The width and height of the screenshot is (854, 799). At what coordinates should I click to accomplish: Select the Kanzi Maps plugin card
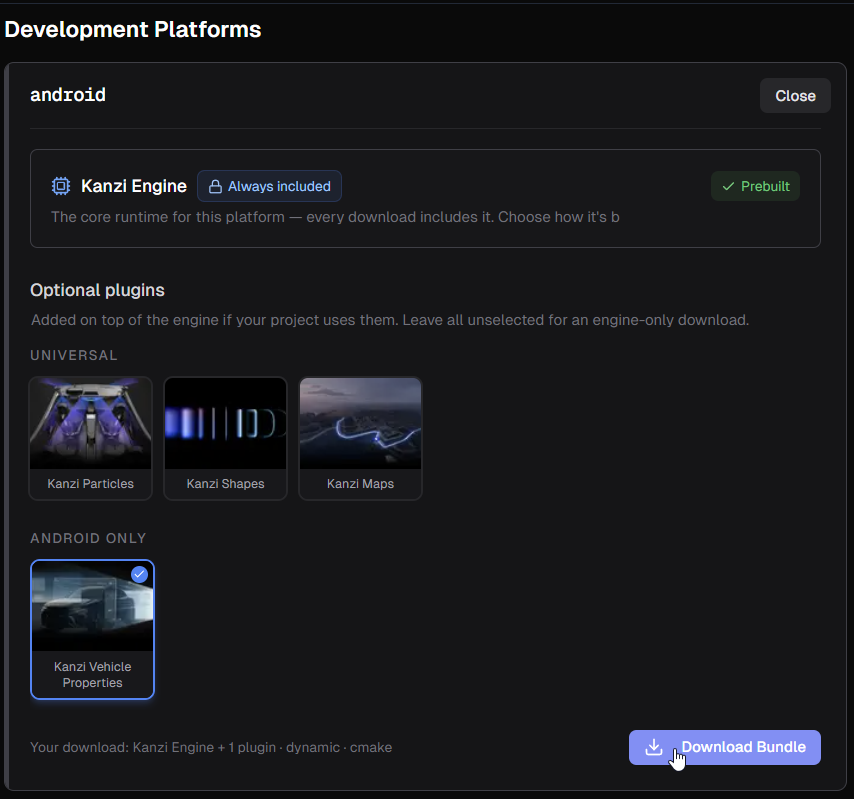360,438
